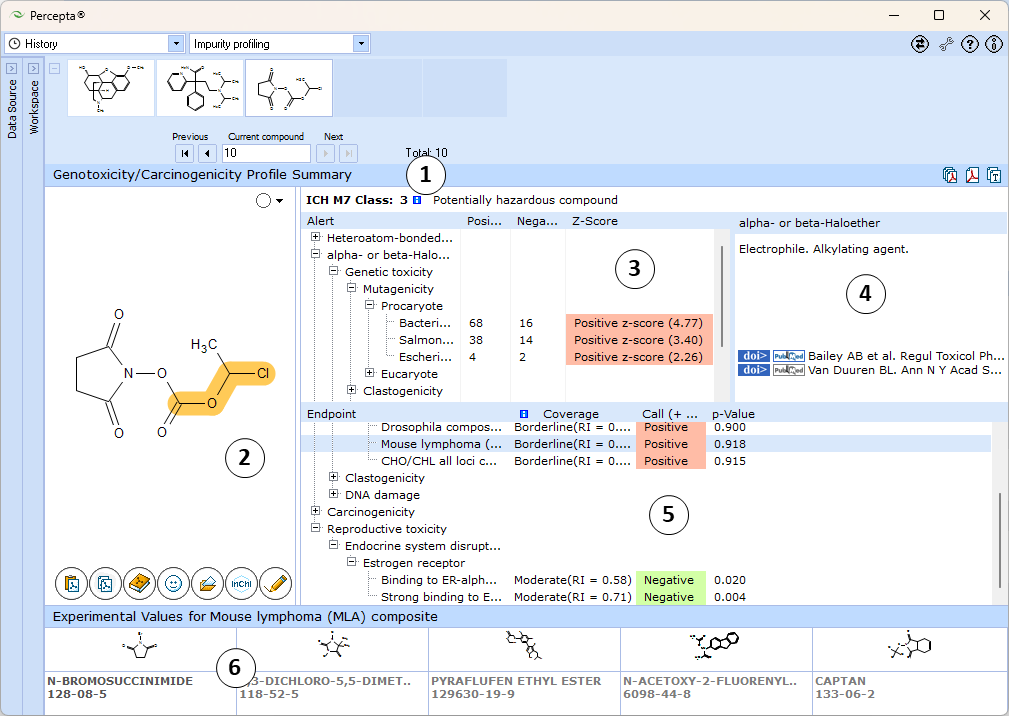Screen dimensions: 1009x716
Task: Select CHO/CHL all loci endpoint row
Action: pyautogui.click(x=647, y=461)
